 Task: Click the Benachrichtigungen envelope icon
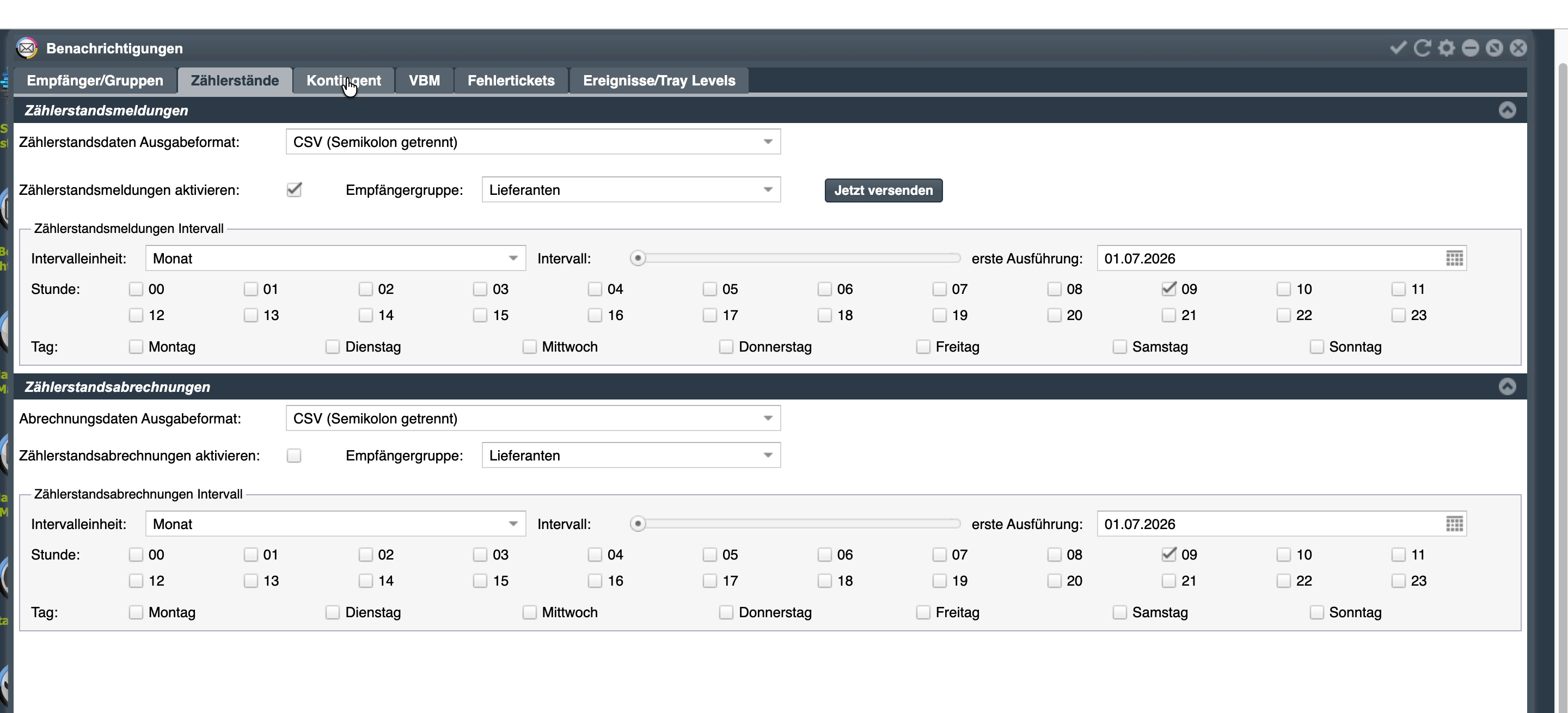pos(27,48)
